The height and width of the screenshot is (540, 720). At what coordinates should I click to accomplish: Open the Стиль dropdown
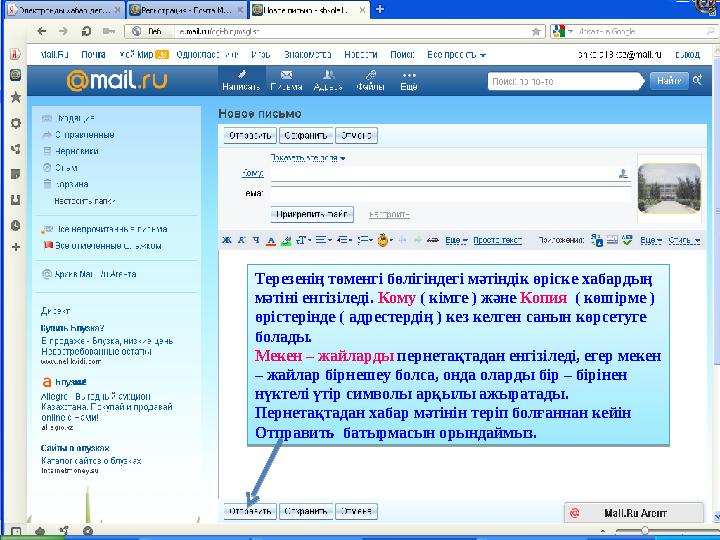(x=684, y=240)
